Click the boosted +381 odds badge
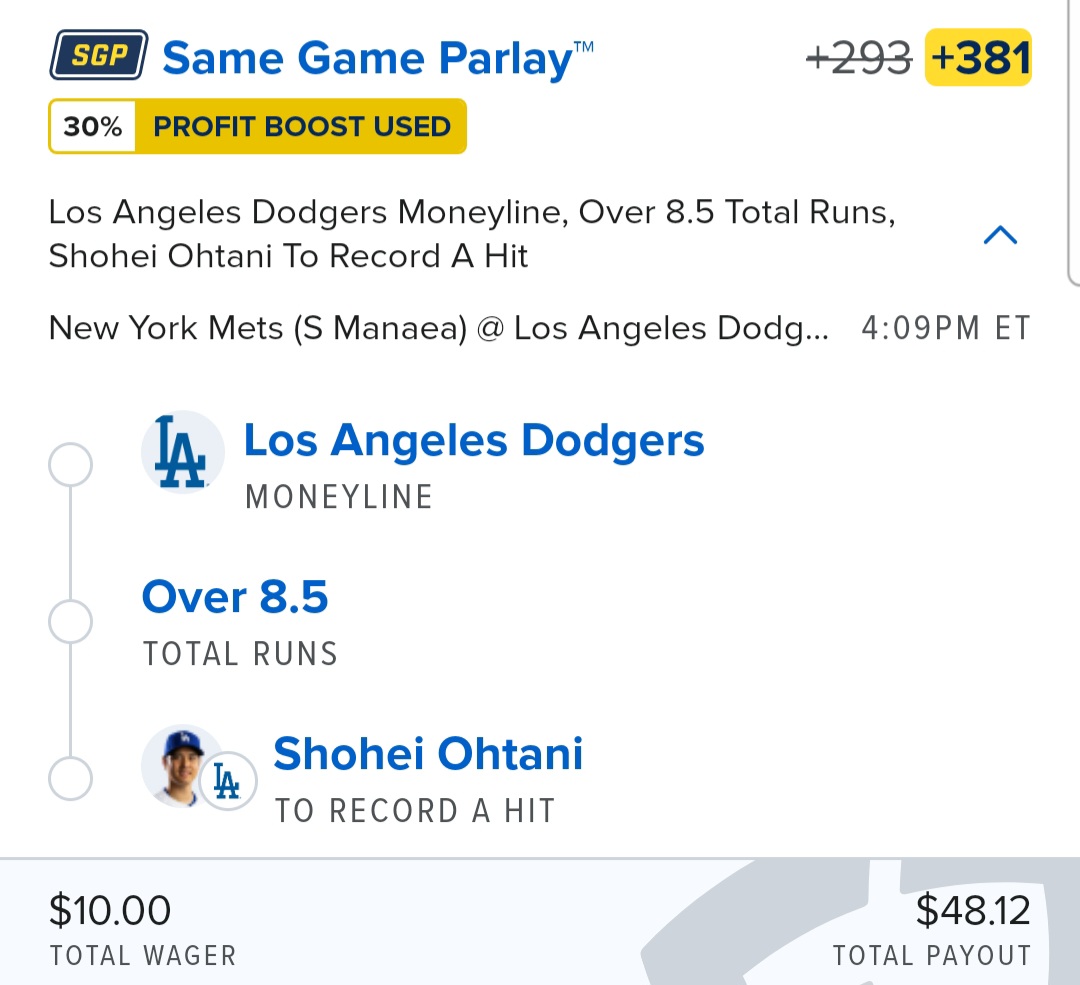 [x=978, y=57]
